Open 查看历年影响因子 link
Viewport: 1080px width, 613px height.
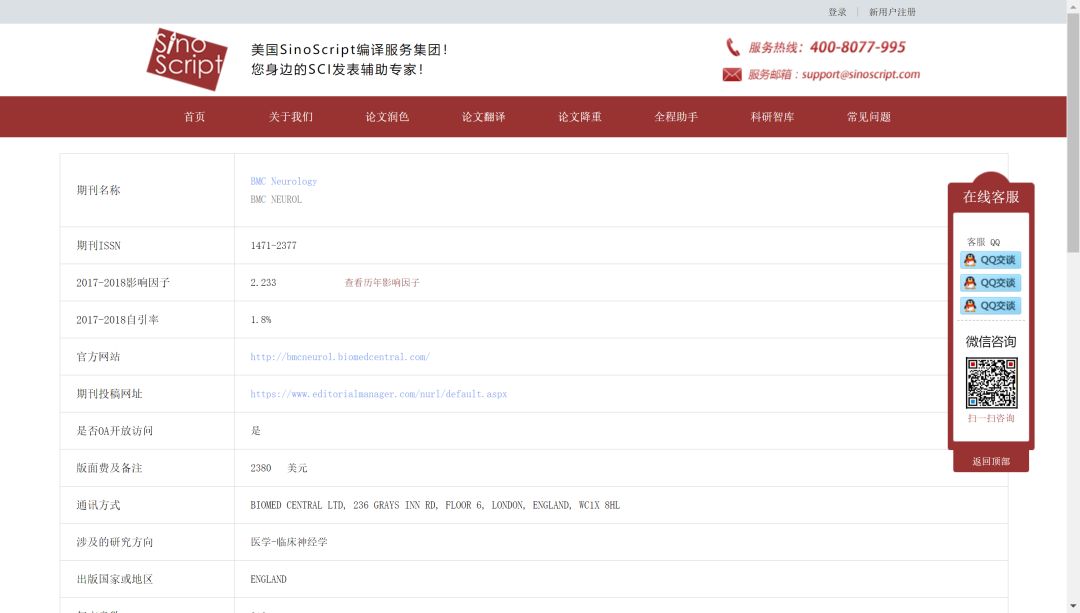[380, 282]
